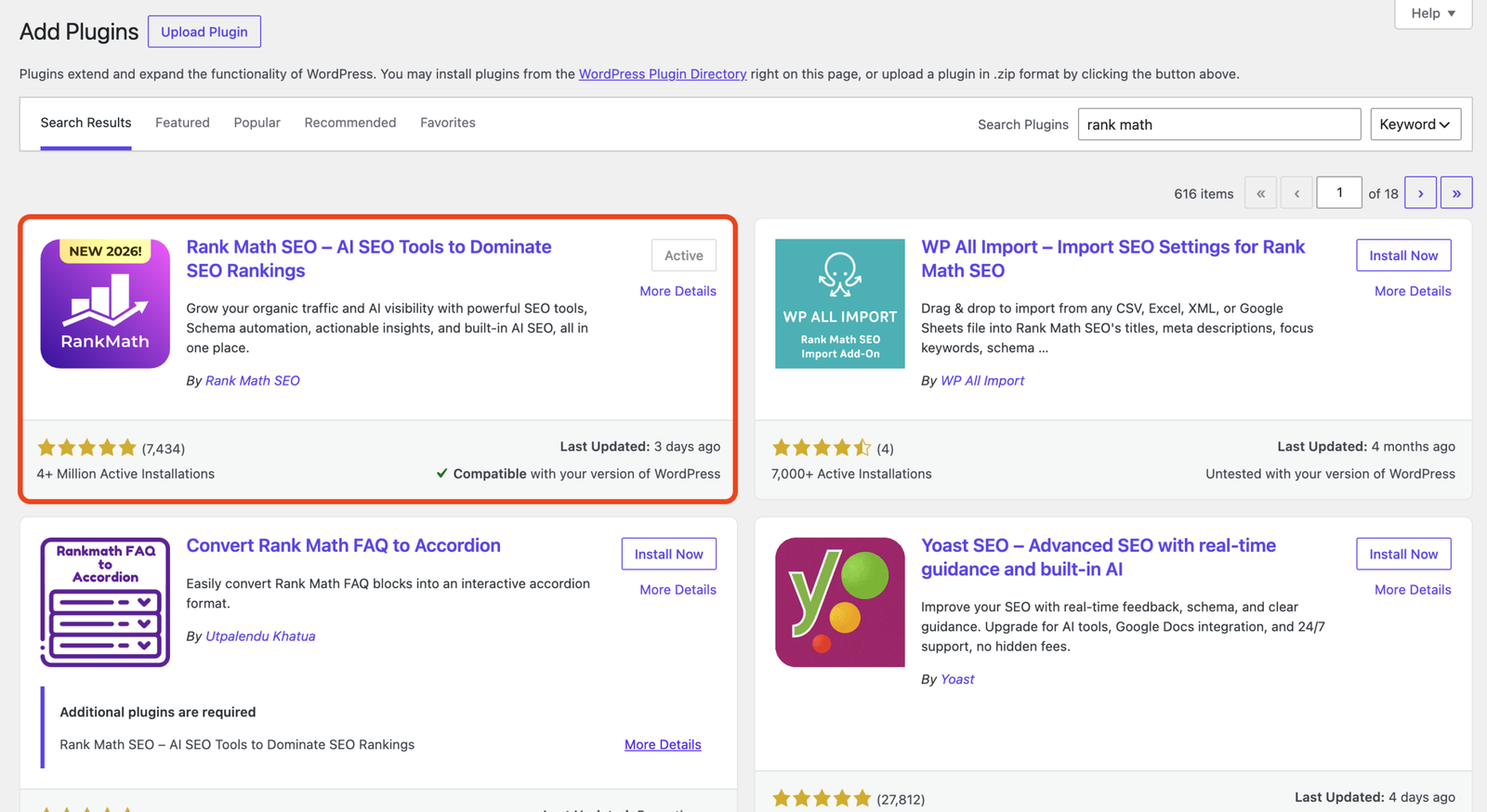
Task: Open the Help dropdown
Action: (1433, 13)
